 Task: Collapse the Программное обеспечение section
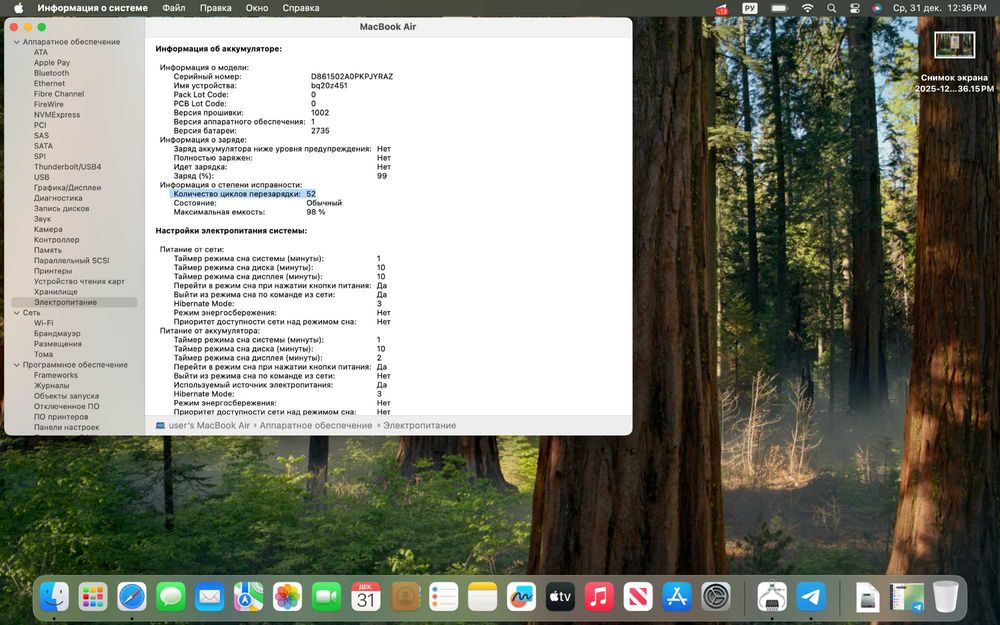(x=17, y=365)
